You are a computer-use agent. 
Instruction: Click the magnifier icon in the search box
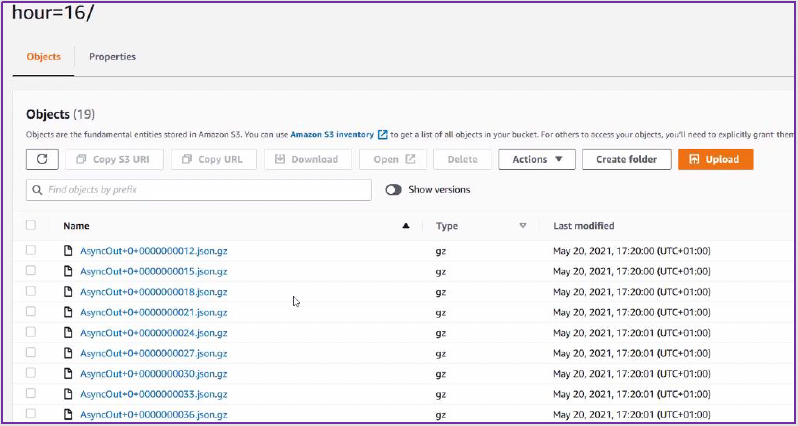point(37,189)
